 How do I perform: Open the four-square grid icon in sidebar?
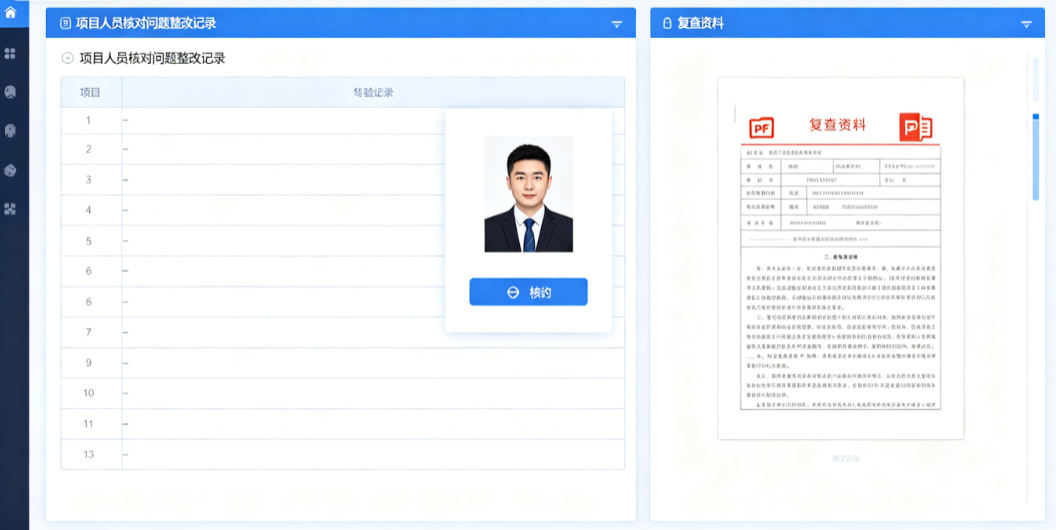10,53
